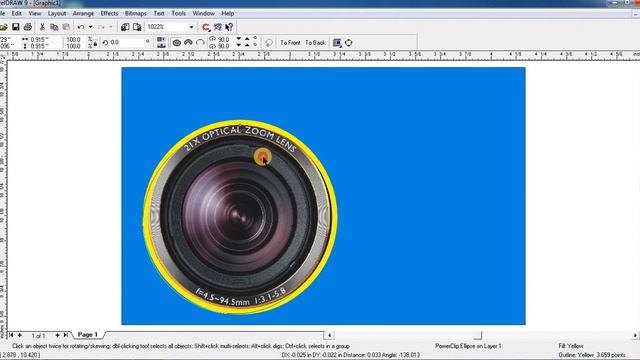This screenshot has height=360, width=640.
Task: Click the 1 of 1 page counter
Action: tap(38, 336)
